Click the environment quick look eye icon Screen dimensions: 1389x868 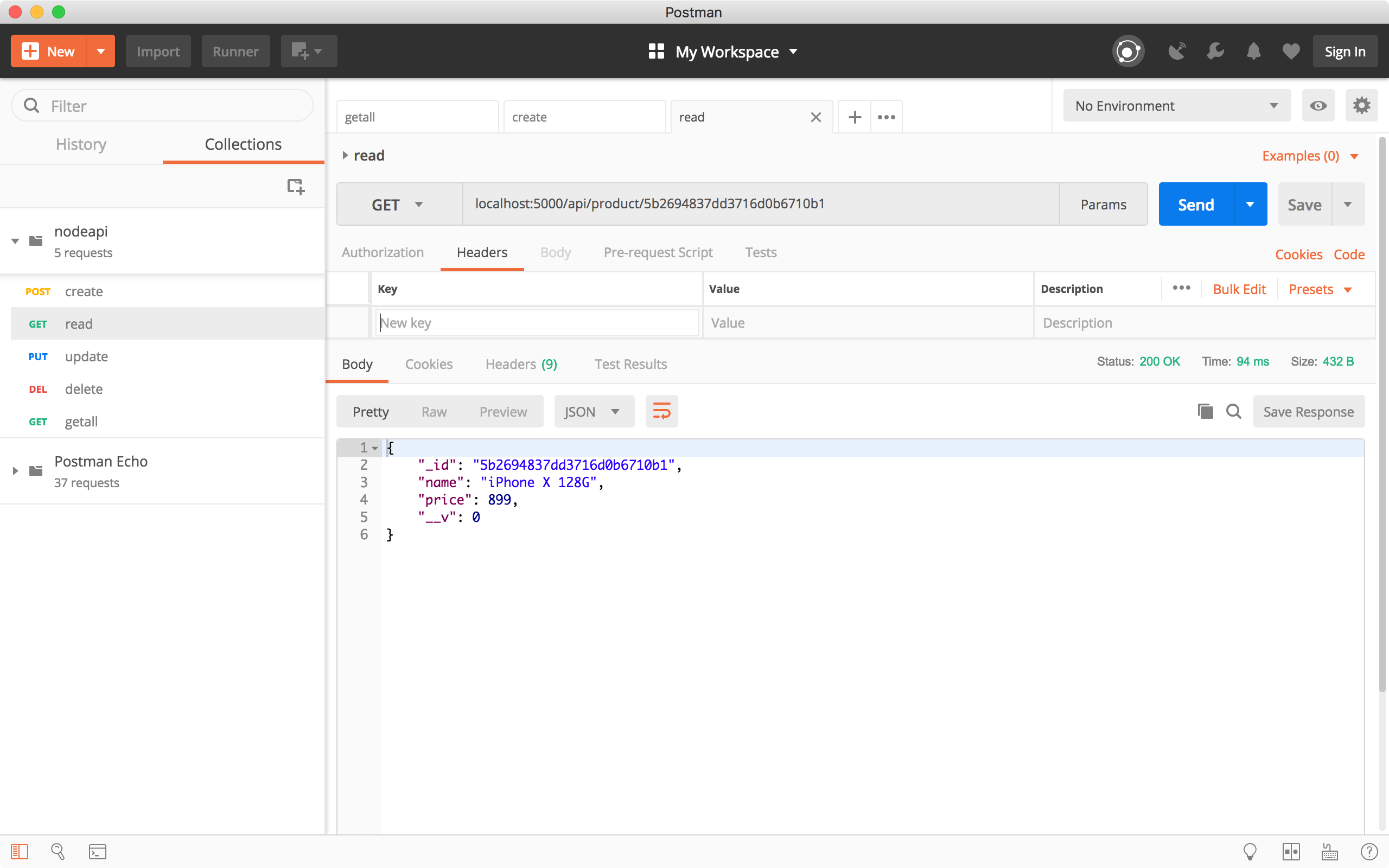(1318, 106)
